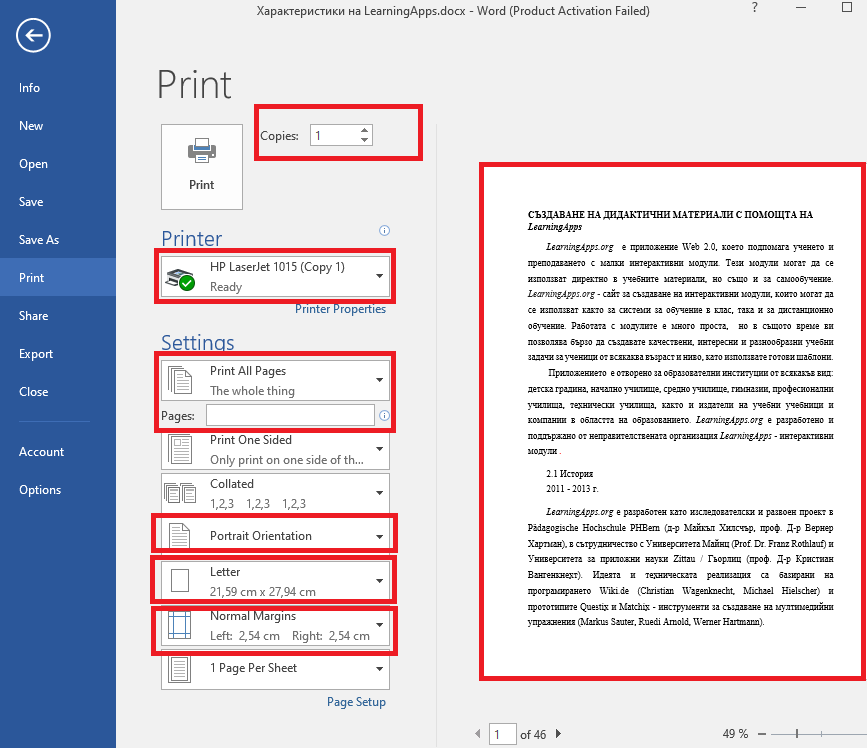The height and width of the screenshot is (748, 867).
Task: Open the Word Help question mark icon
Action: click(x=755, y=8)
